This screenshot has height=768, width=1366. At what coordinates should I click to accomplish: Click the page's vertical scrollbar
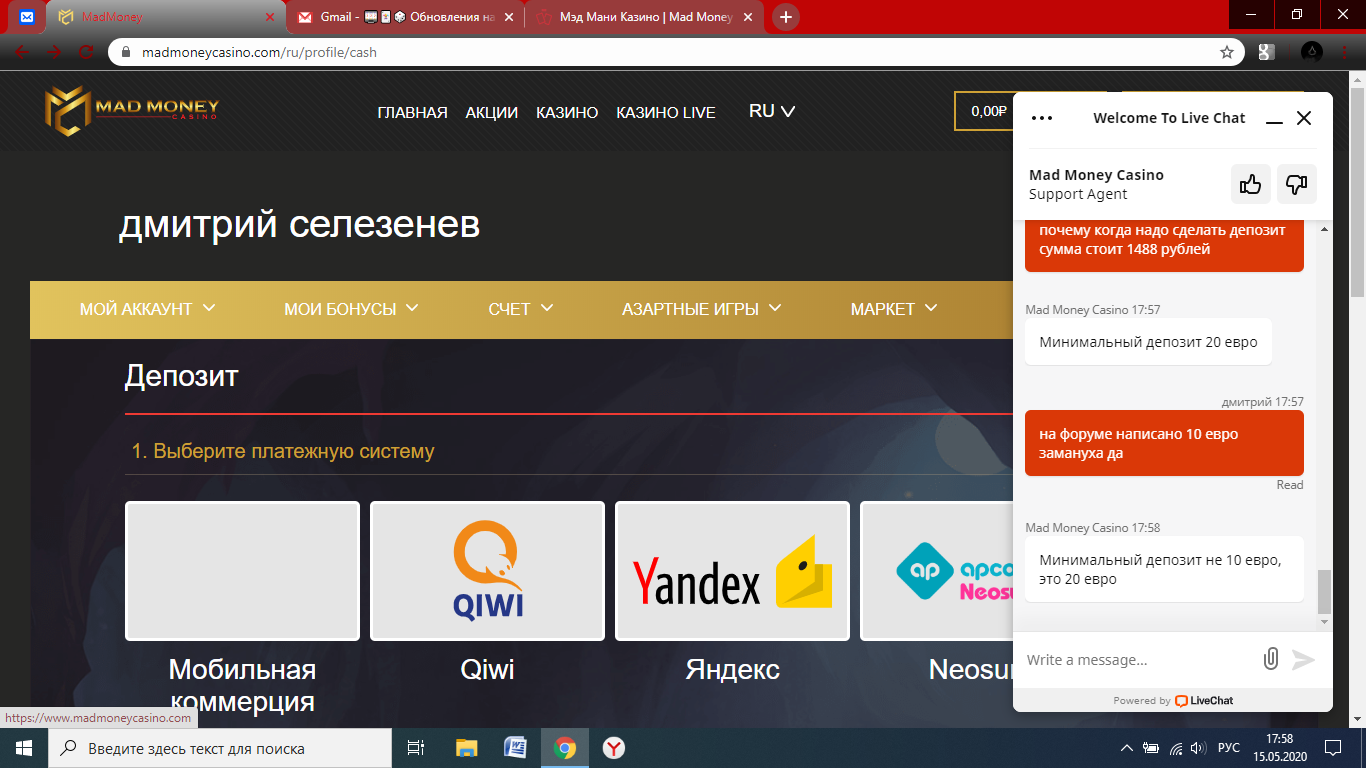point(1358,190)
